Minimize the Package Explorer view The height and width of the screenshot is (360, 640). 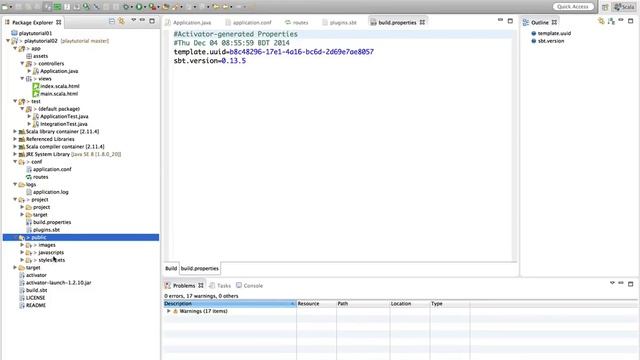(142, 20)
